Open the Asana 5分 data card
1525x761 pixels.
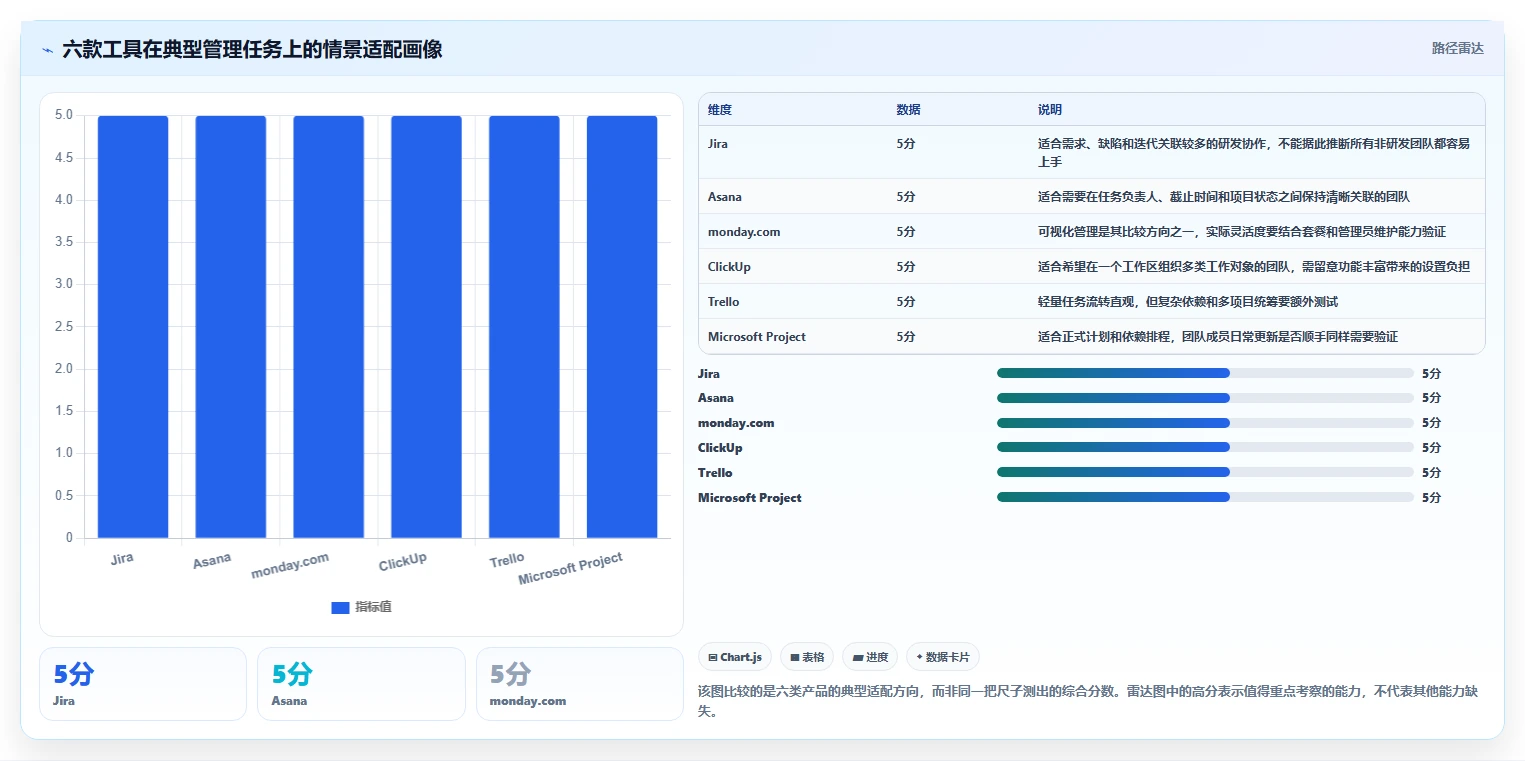pos(361,684)
